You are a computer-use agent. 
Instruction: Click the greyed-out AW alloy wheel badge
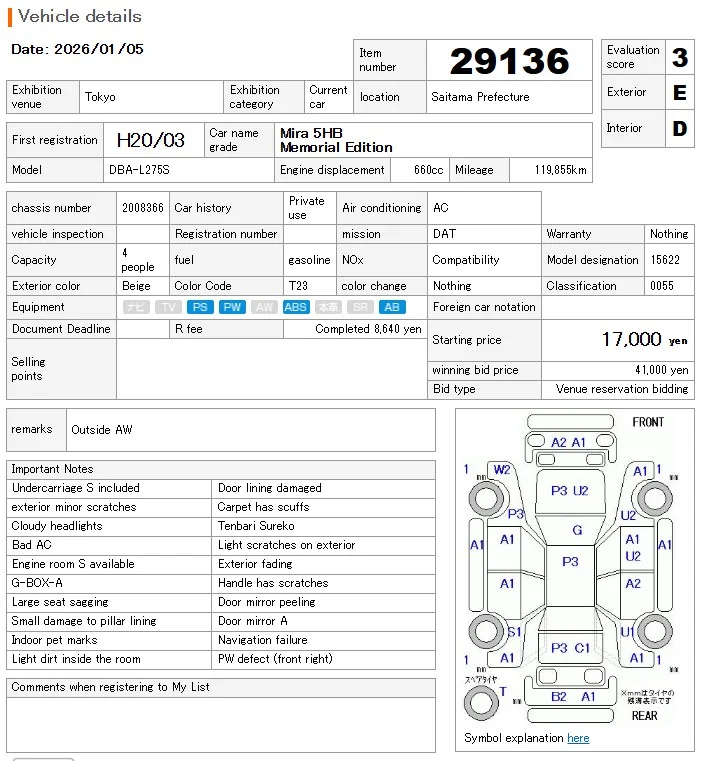click(264, 307)
